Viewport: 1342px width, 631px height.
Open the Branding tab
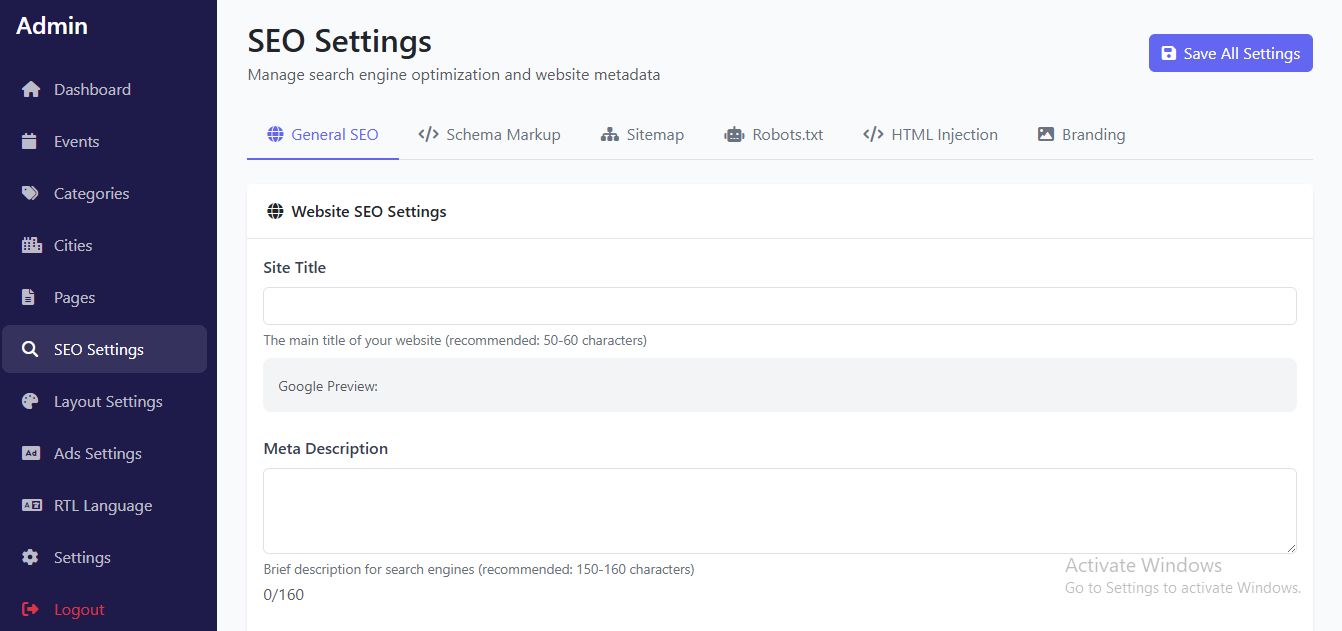(1081, 135)
